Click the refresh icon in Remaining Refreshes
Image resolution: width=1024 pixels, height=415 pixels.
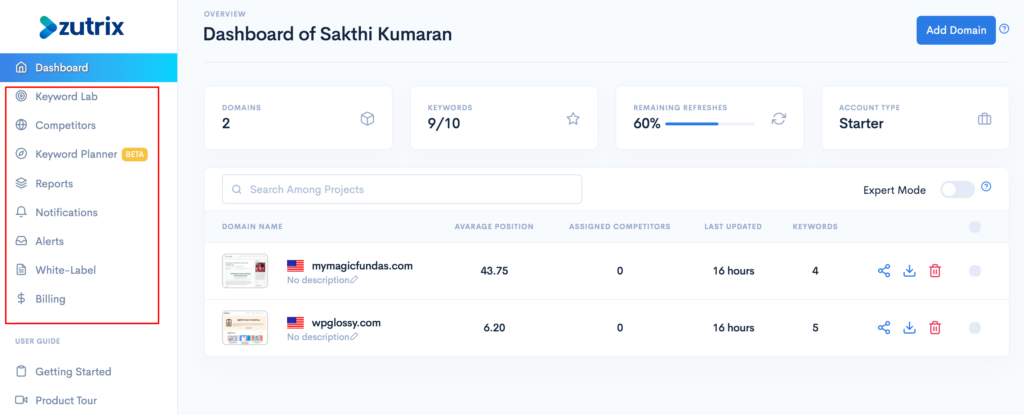click(778, 119)
